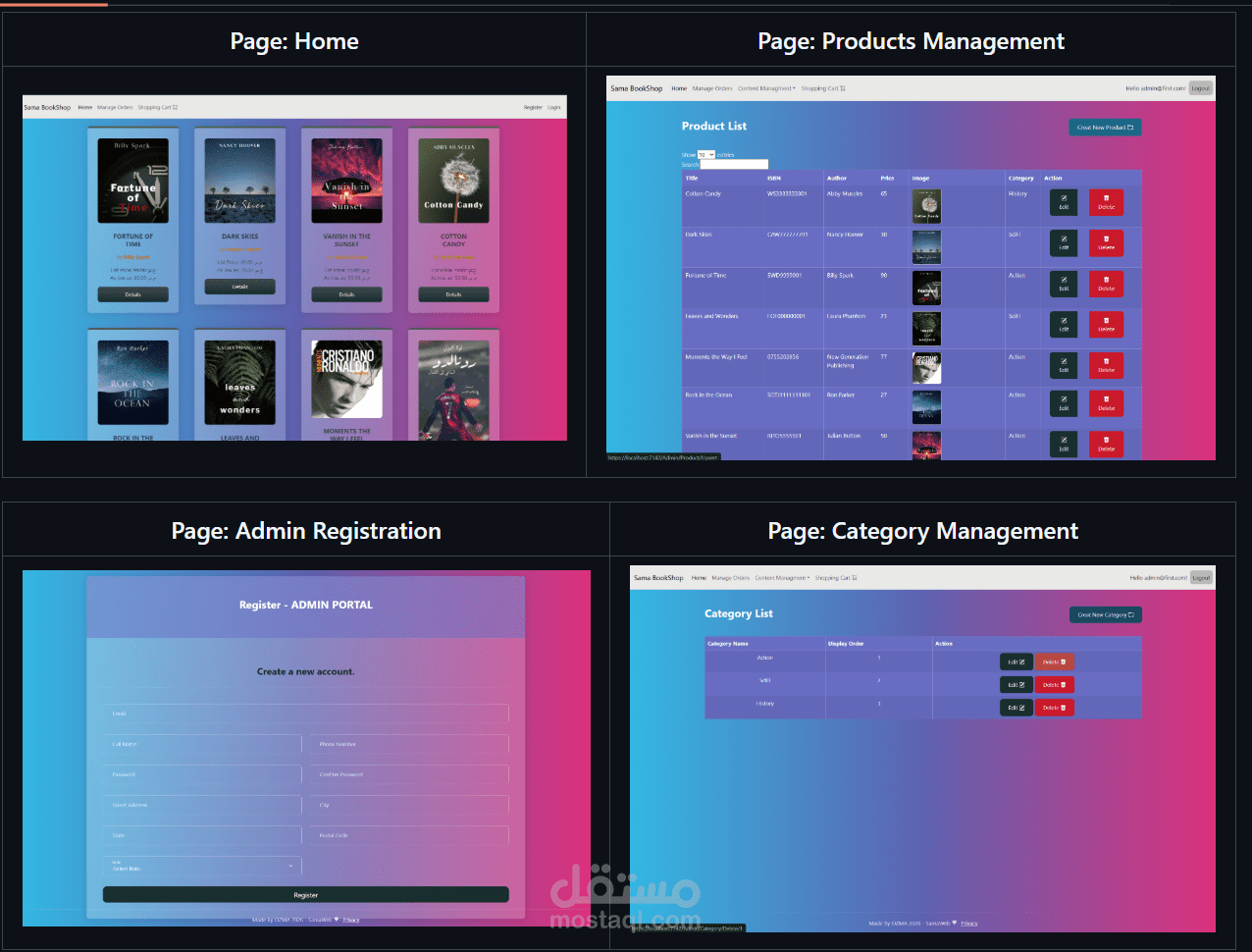This screenshot has height=952, width=1252.
Task: Open the Select Role dropdown
Action: coord(202,866)
